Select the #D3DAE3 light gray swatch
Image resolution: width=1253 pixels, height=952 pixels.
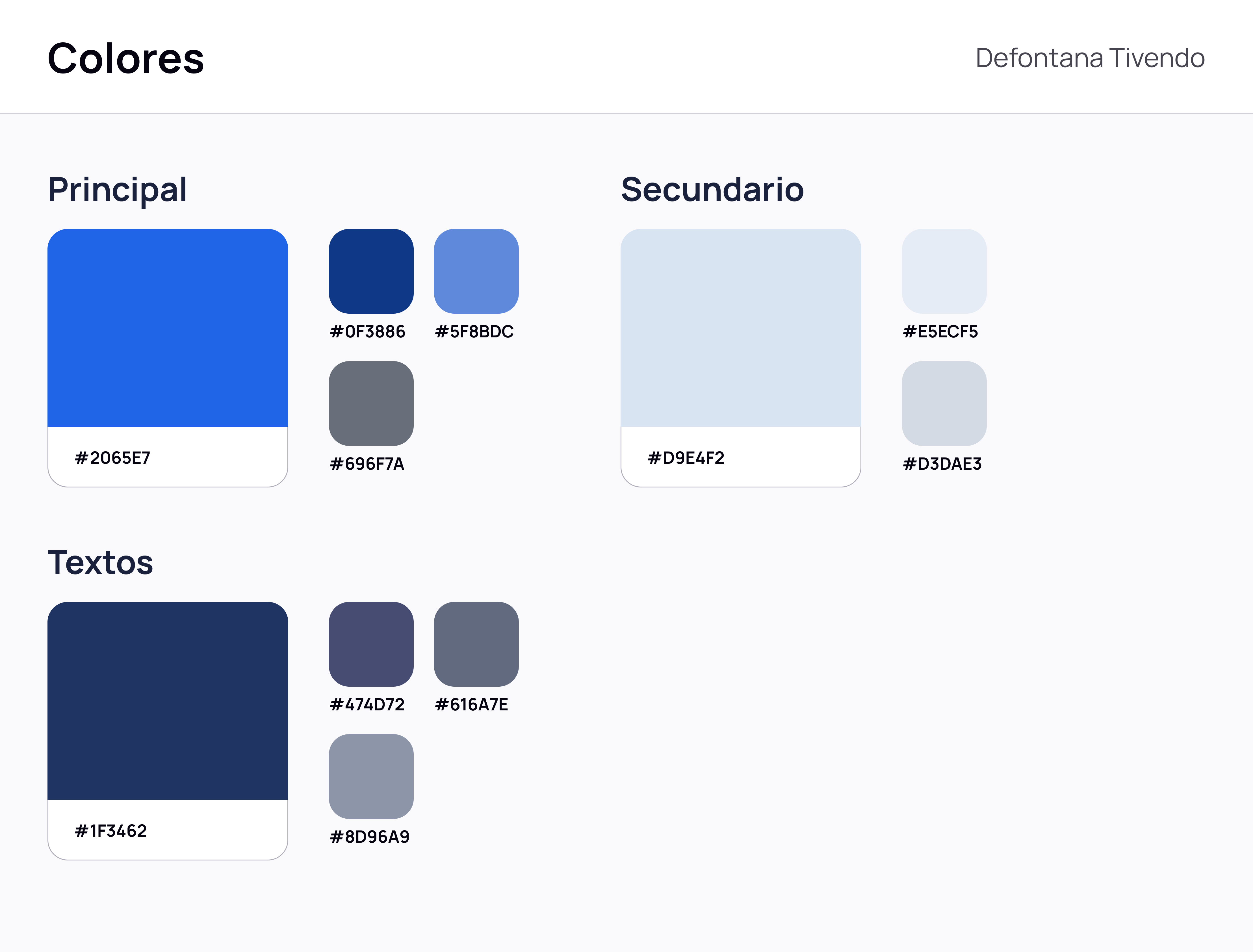944,404
